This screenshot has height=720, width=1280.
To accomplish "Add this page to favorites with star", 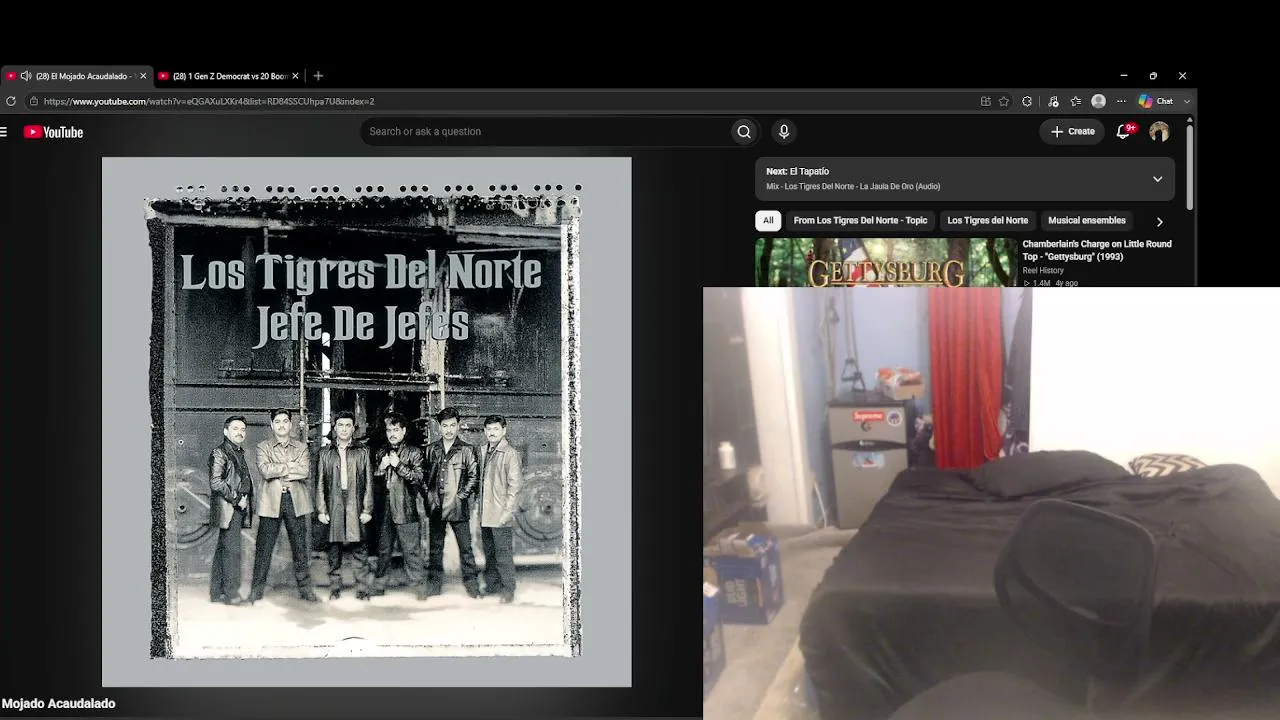I will coord(1004,101).
